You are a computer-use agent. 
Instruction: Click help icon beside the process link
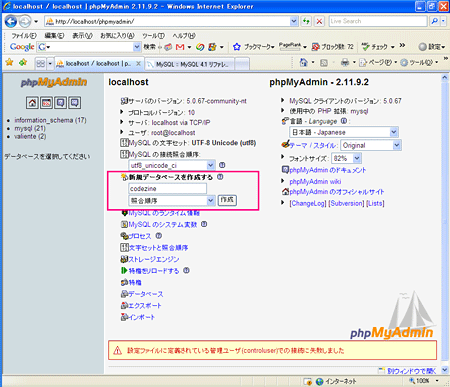(159, 236)
